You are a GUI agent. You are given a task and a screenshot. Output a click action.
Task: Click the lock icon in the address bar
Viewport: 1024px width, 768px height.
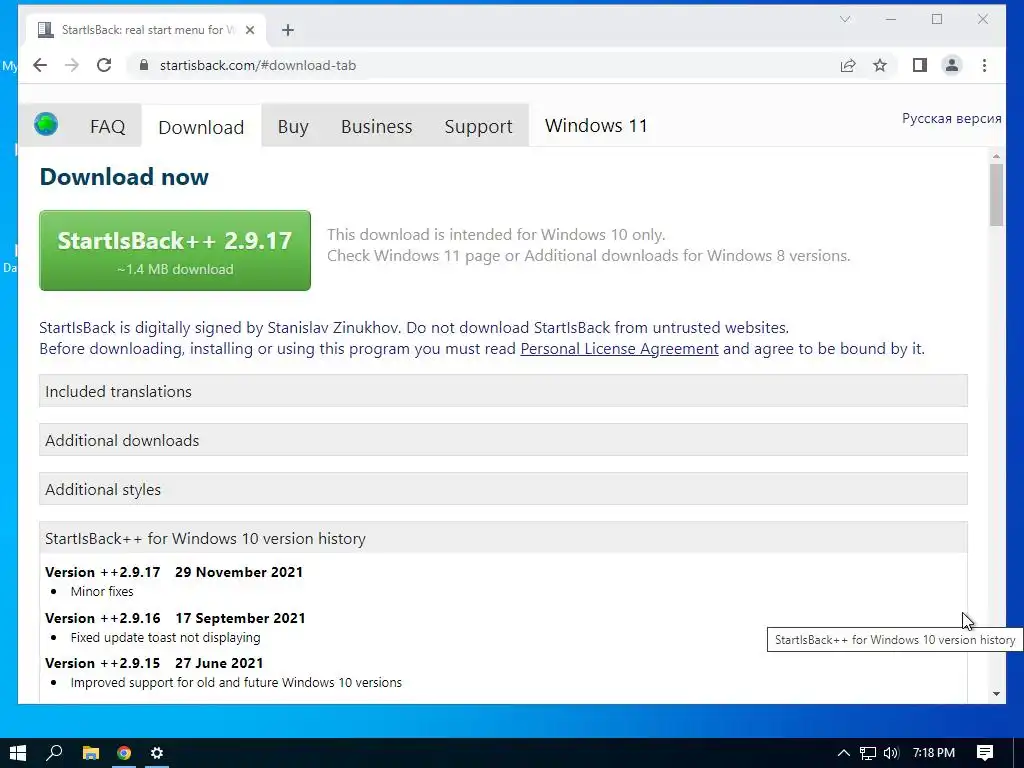pyautogui.click(x=144, y=65)
